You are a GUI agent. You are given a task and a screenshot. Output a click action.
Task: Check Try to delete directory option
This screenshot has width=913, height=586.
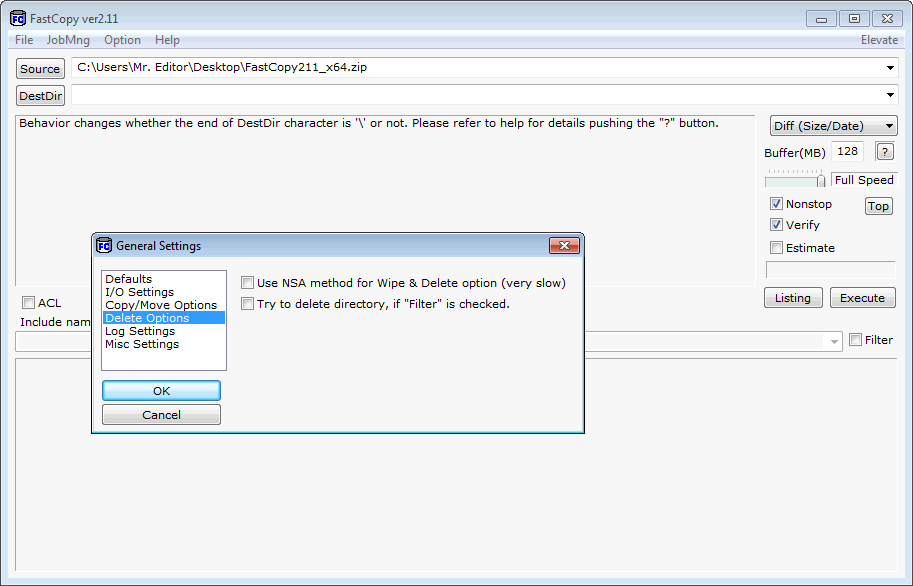(x=247, y=304)
